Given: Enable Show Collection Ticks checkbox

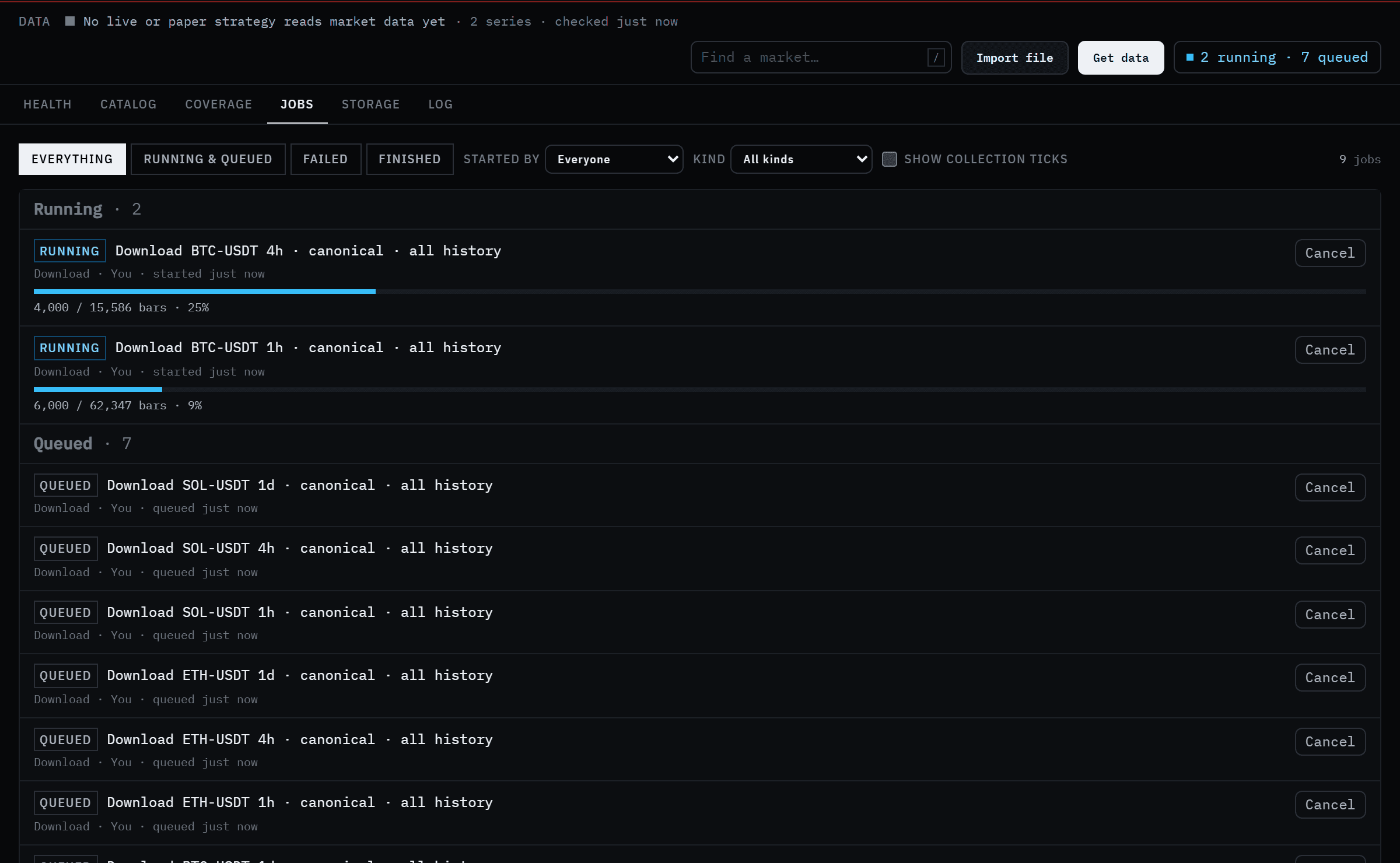Looking at the screenshot, I should [x=889, y=159].
